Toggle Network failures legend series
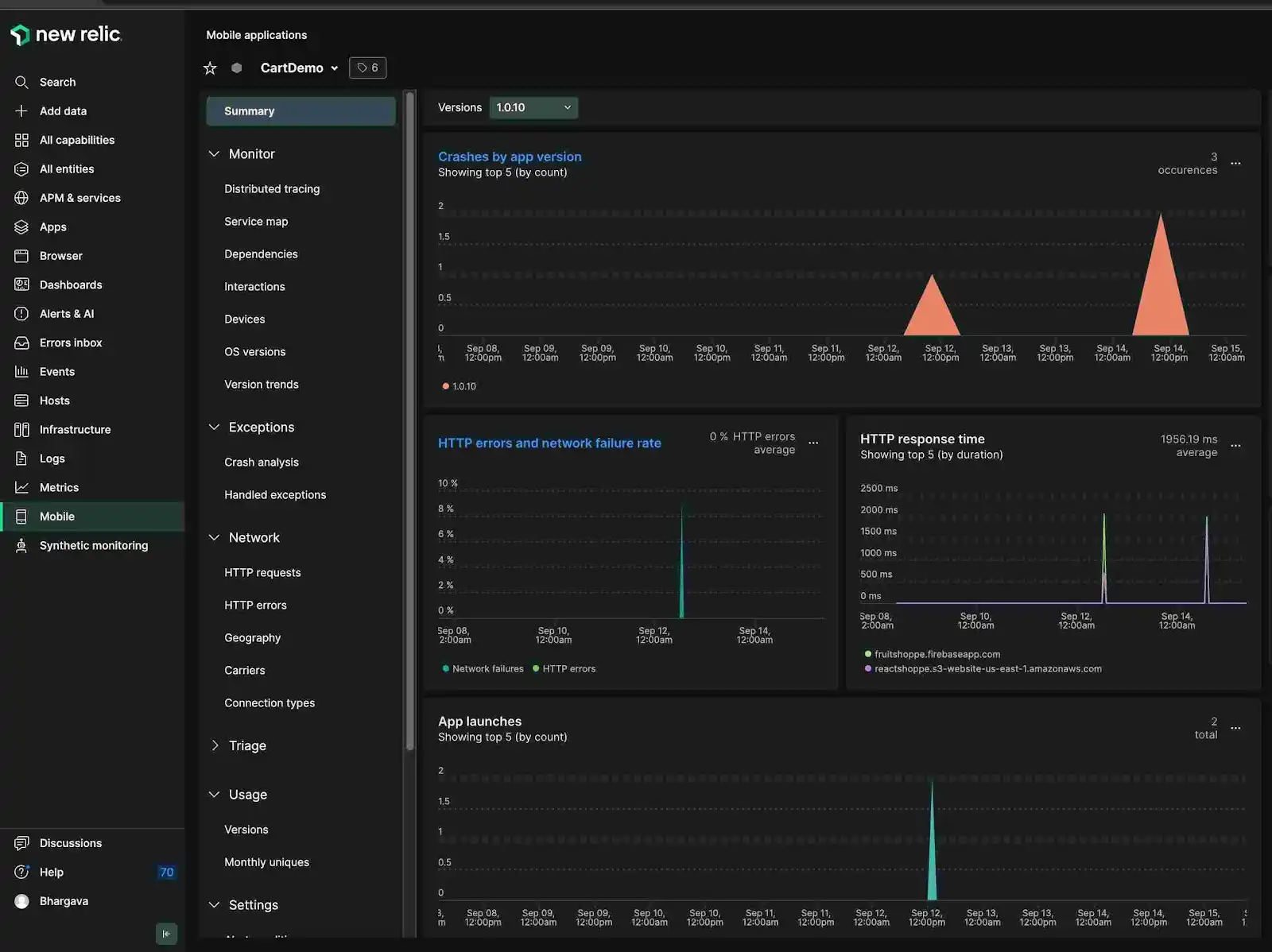The height and width of the screenshot is (952, 1272). tap(483, 669)
